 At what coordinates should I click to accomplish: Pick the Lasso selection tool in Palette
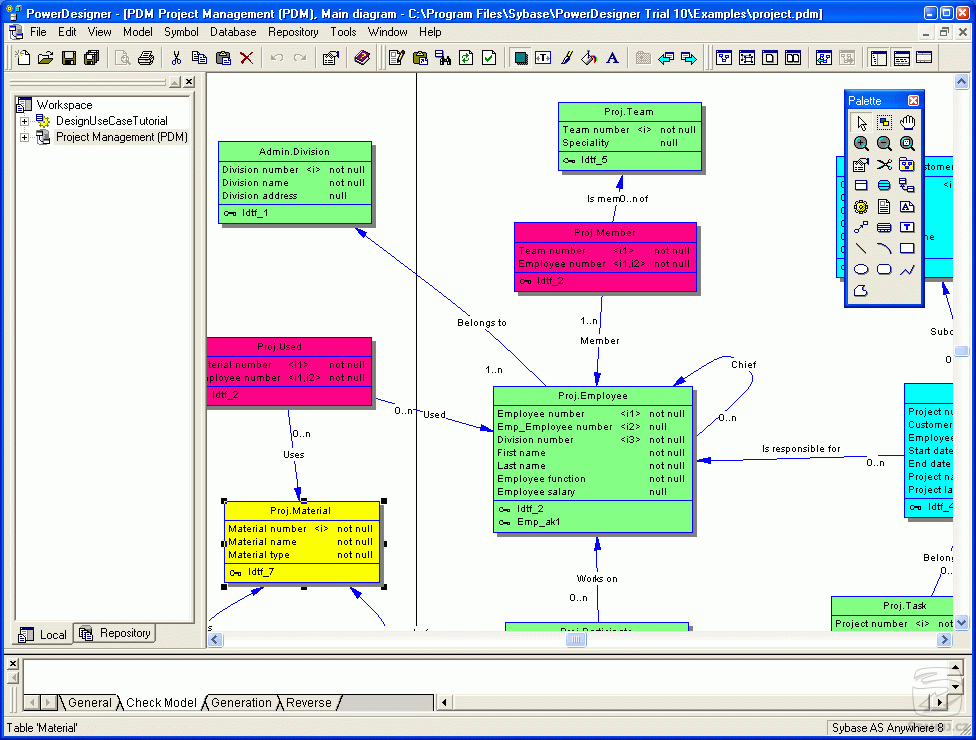click(884, 123)
